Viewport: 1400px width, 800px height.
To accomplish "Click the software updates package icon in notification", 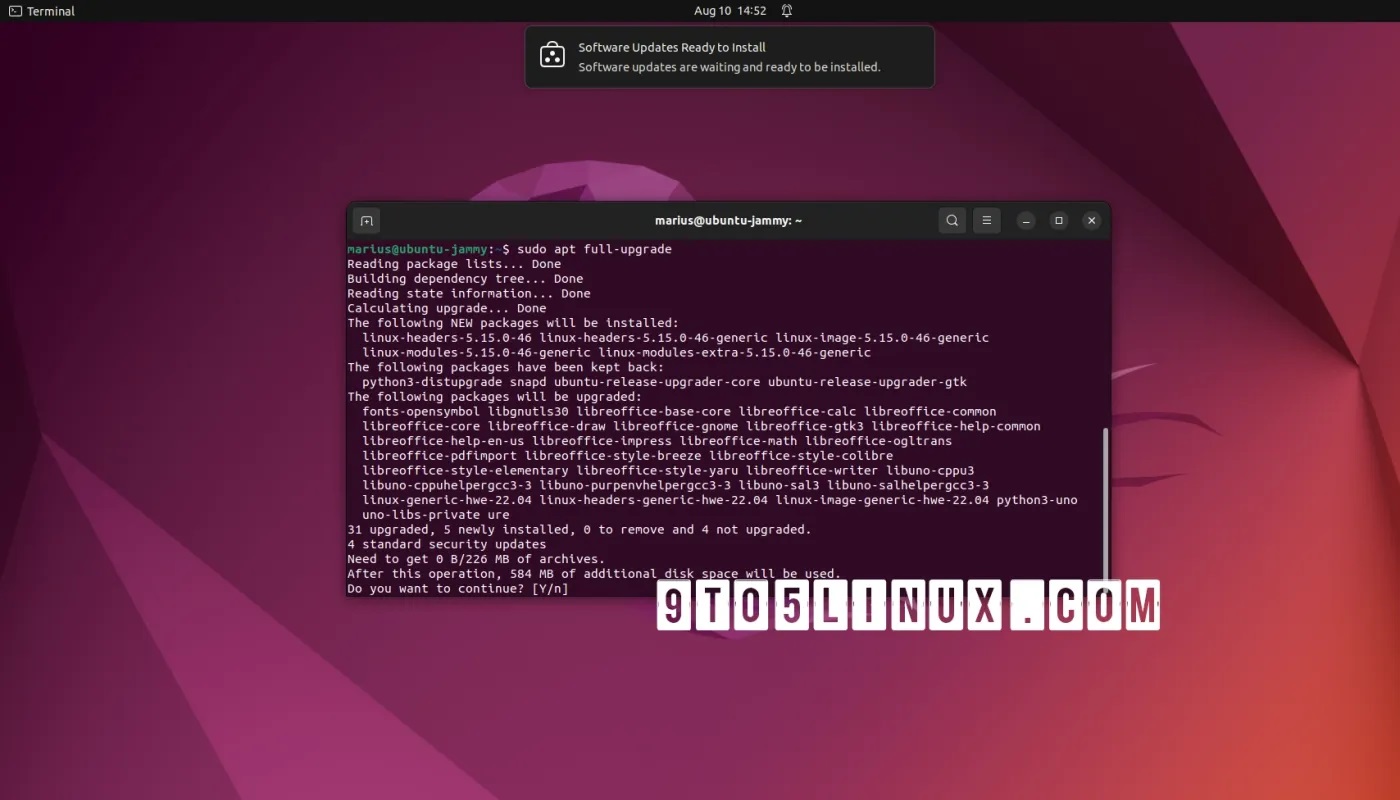I will pos(553,56).
